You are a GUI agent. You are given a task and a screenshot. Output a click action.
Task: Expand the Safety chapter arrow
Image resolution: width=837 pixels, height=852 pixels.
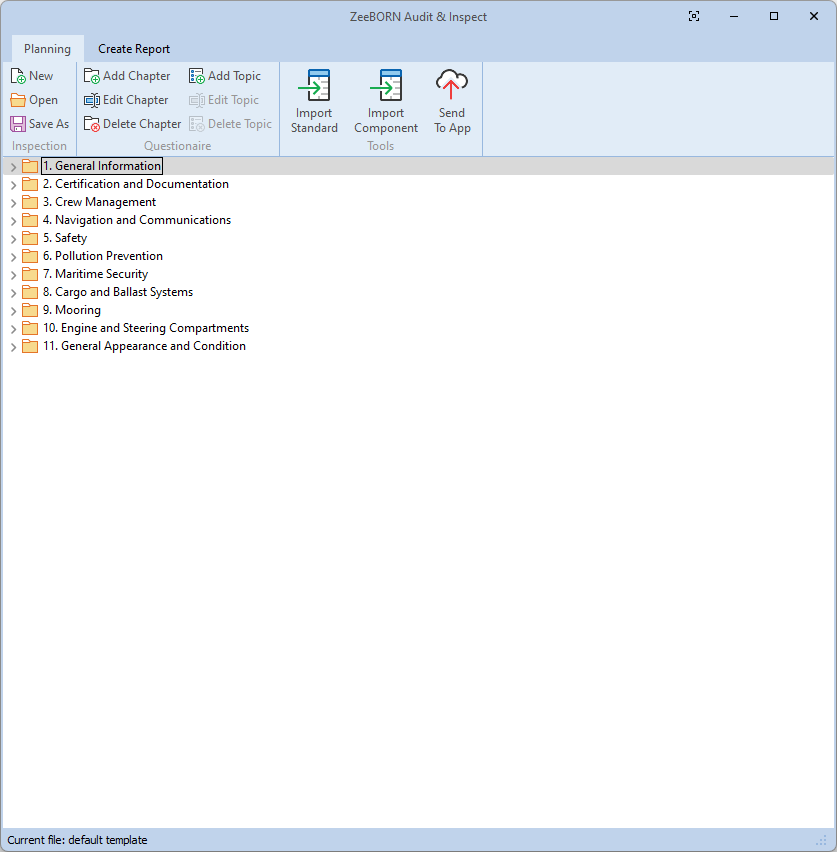coord(13,239)
